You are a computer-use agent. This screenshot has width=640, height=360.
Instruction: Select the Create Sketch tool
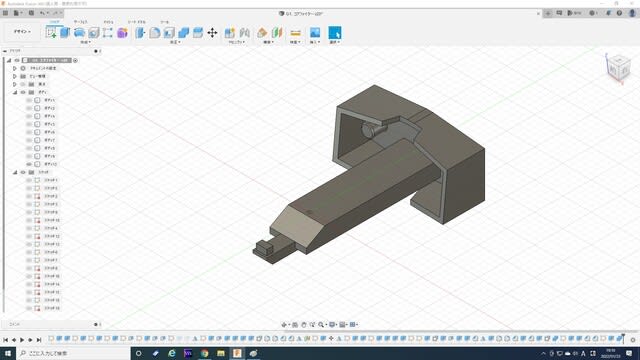point(51,33)
